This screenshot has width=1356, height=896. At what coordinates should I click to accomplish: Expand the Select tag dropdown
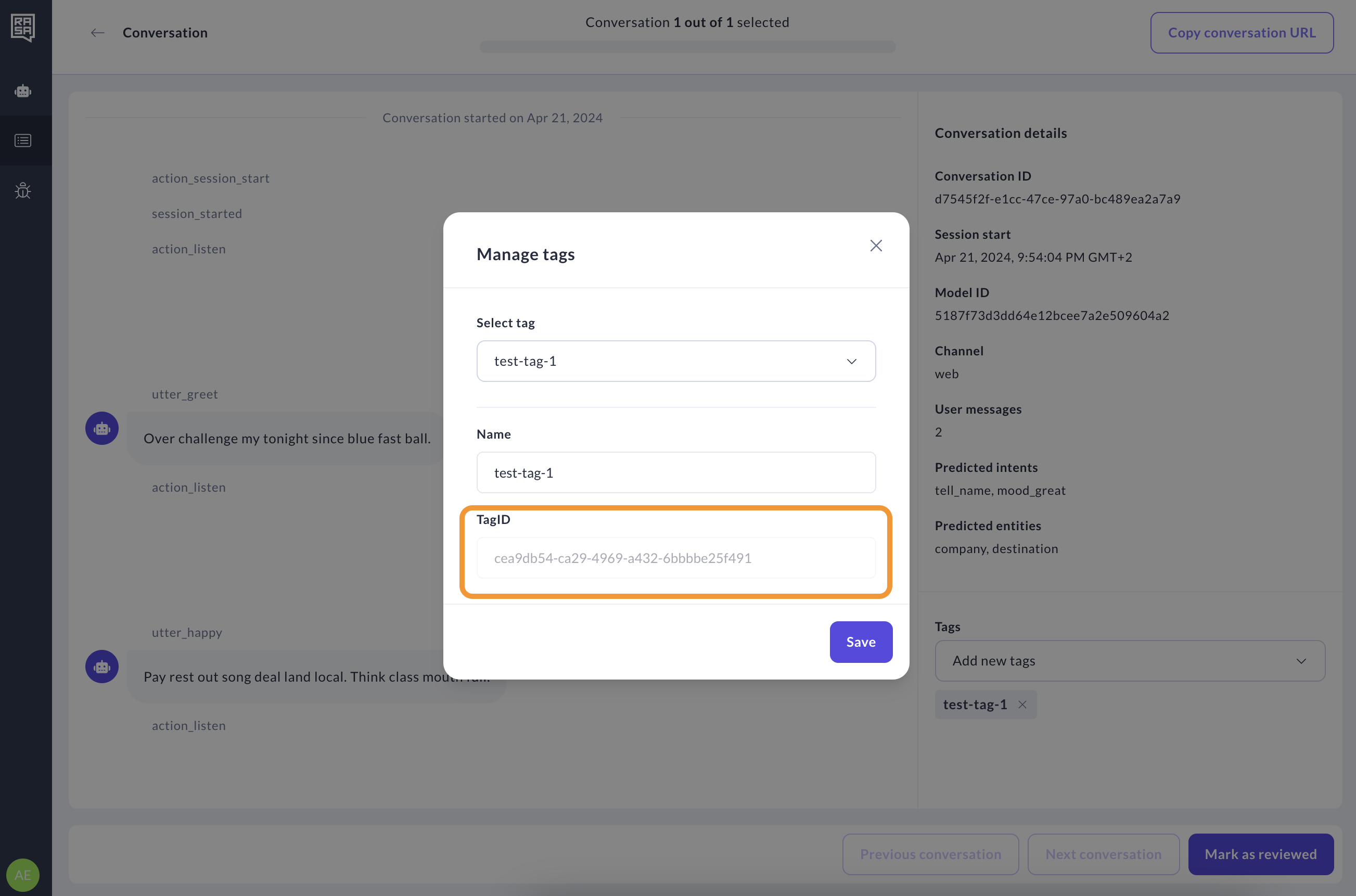[675, 361]
